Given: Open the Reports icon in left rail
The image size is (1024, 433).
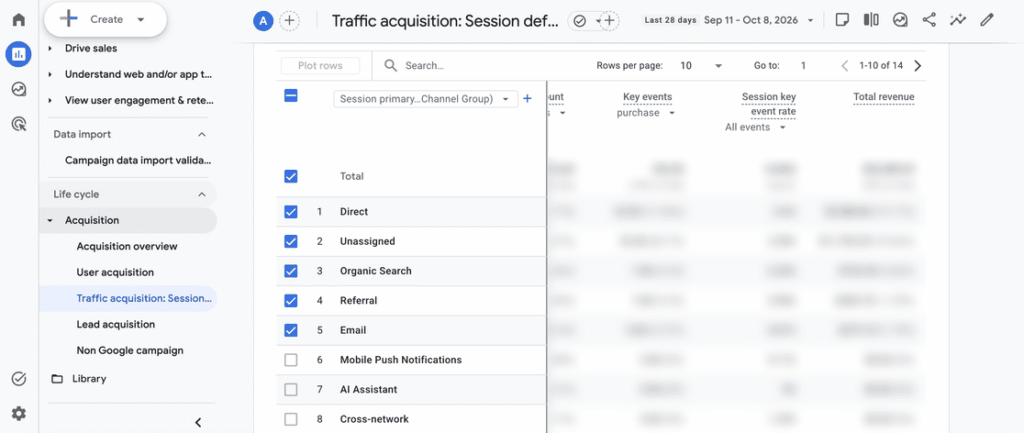Looking at the screenshot, I should (18, 54).
